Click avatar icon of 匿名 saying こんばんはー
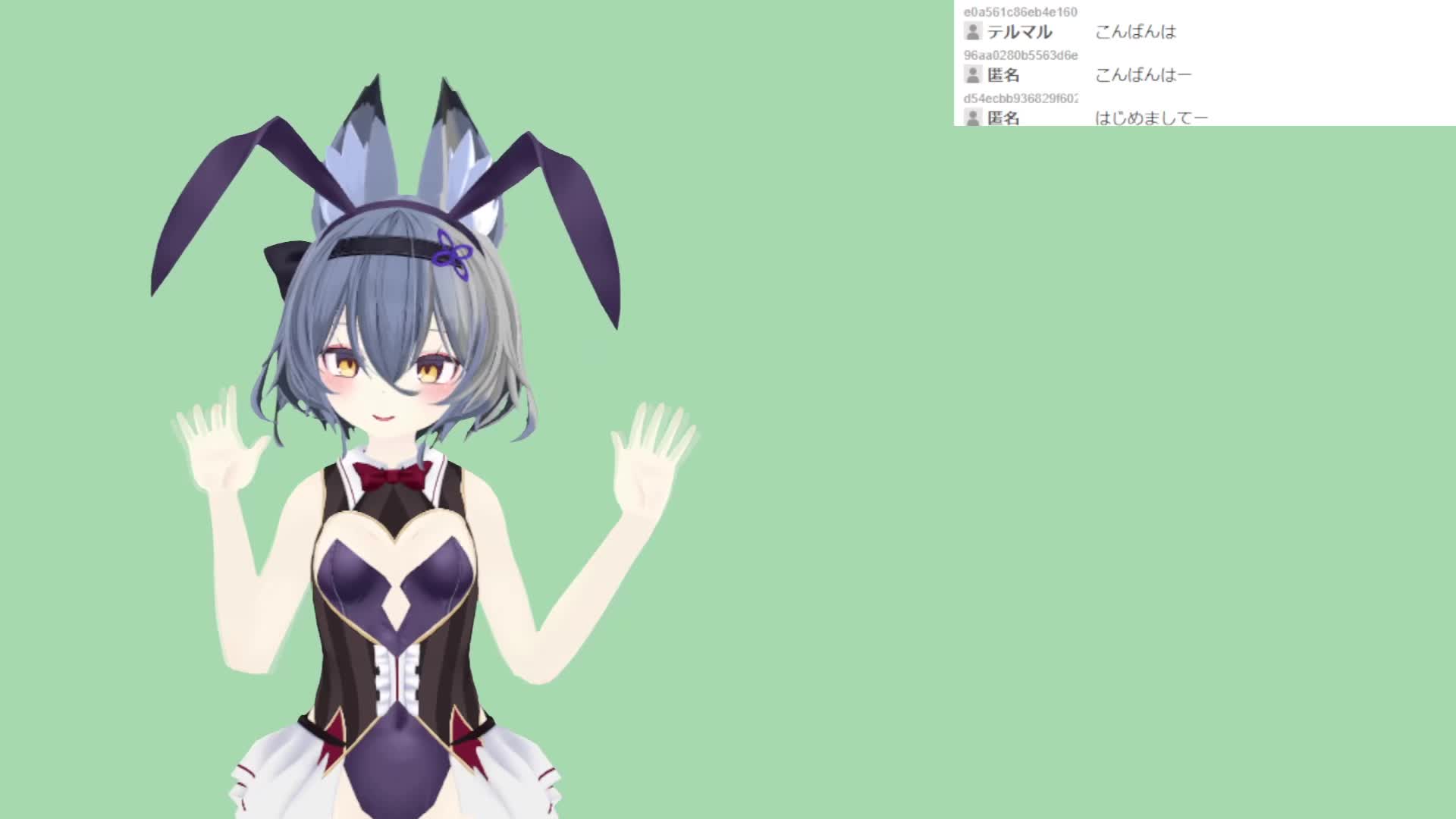Image resolution: width=1456 pixels, height=819 pixels. coord(973,74)
